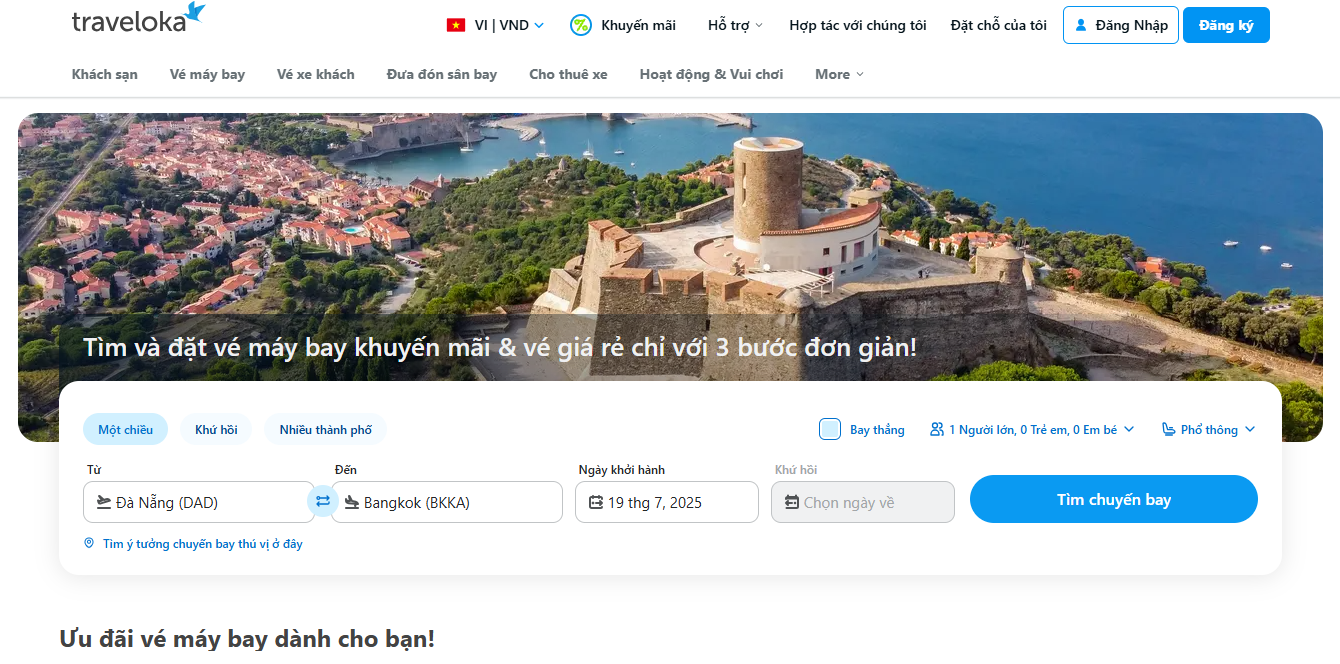Image resolution: width=1340 pixels, height=664 pixels.
Task: Click the Đăng ký button
Action: (1225, 25)
